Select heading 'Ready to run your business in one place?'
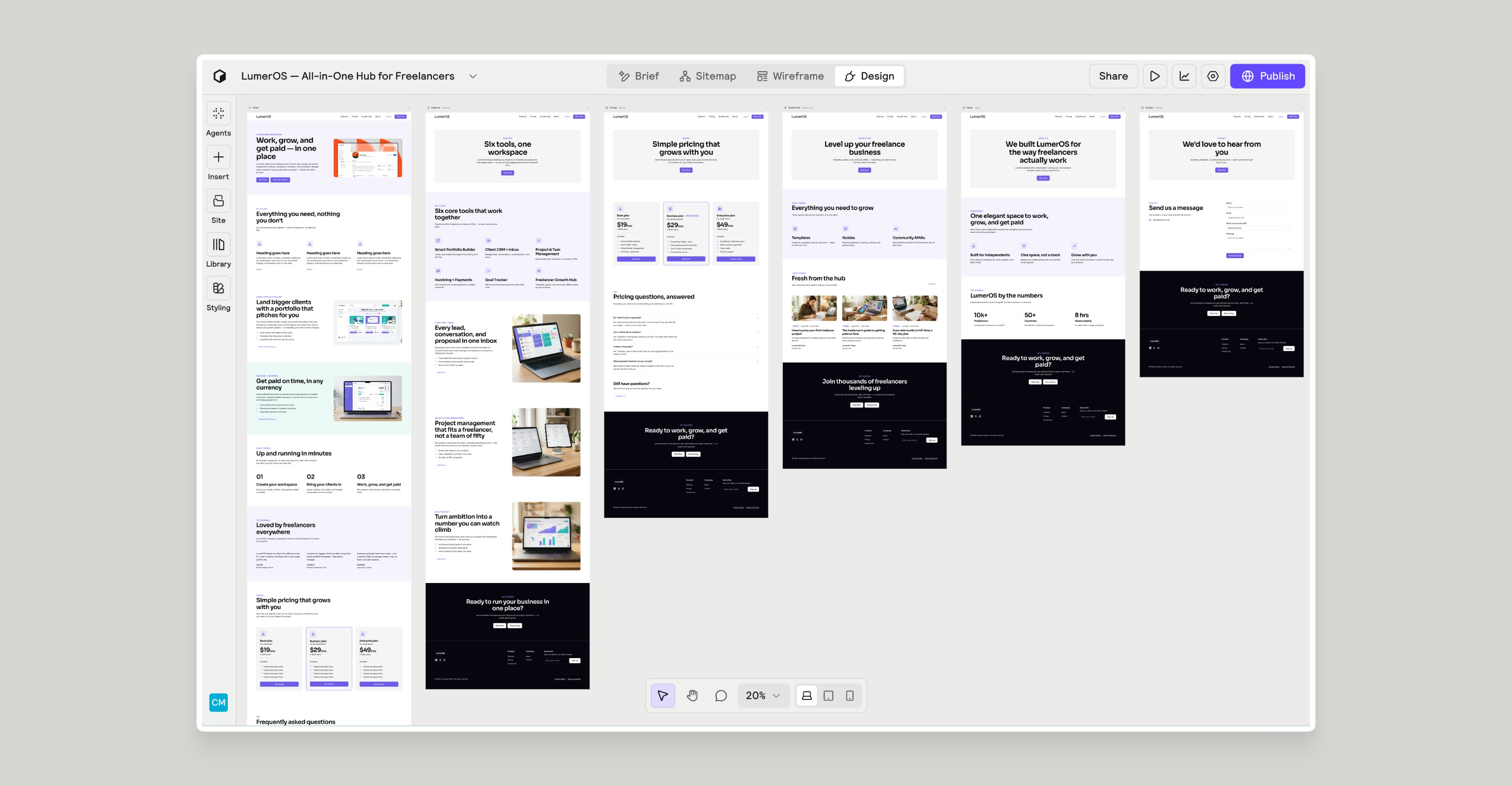1512x786 pixels. (508, 605)
